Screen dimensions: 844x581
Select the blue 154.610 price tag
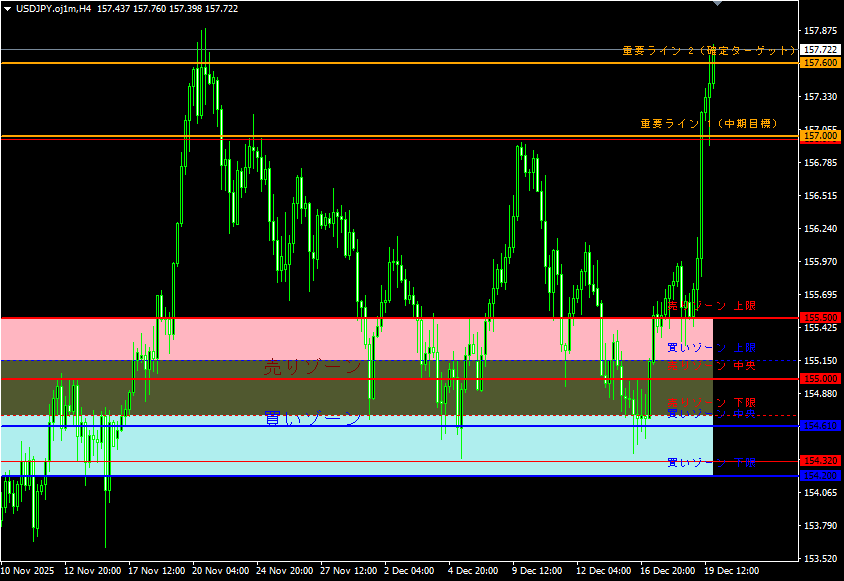click(820, 426)
